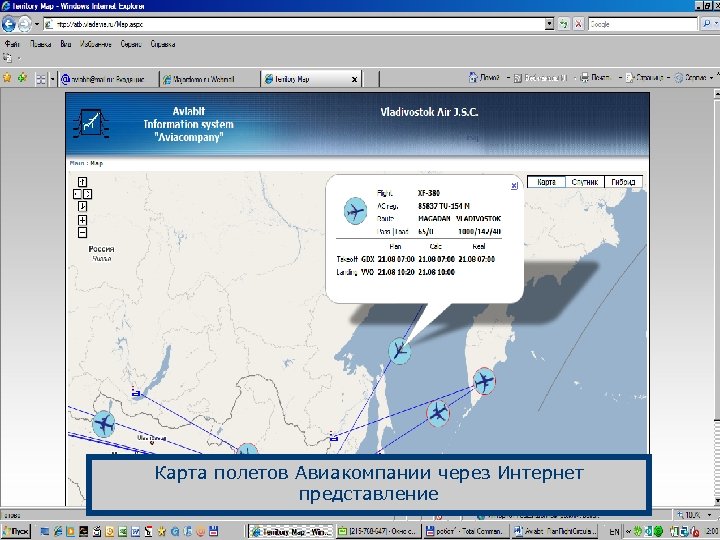Pan the map up
Screen dimensions: 720x540
(x=82, y=182)
